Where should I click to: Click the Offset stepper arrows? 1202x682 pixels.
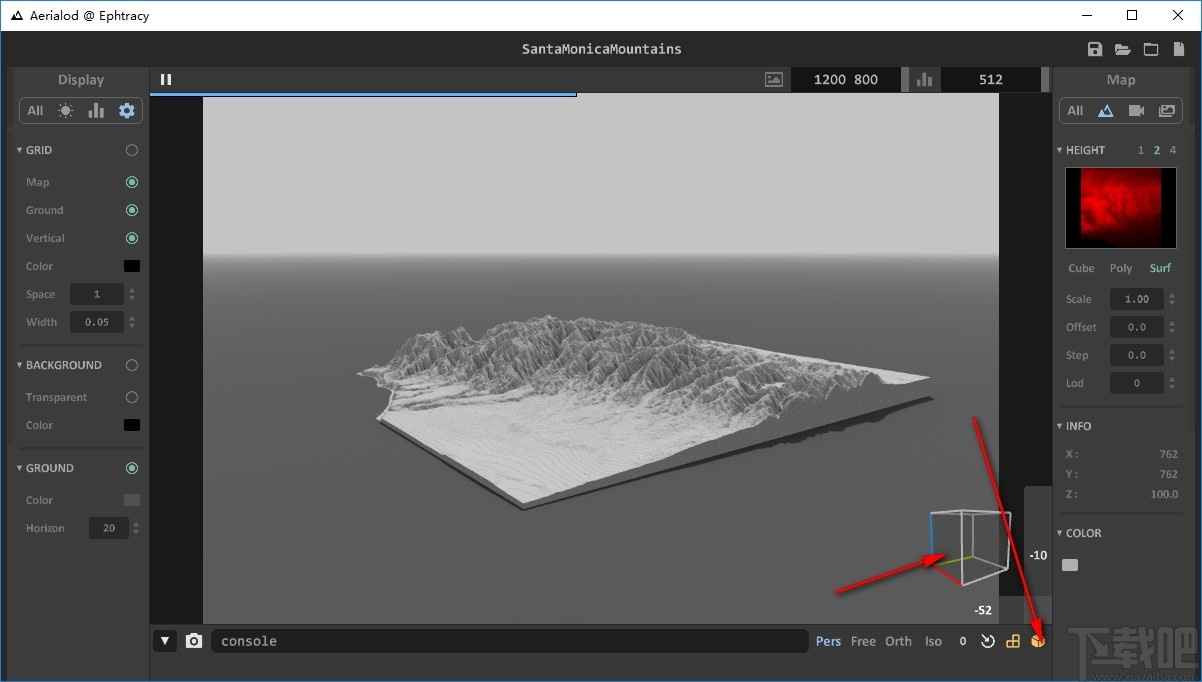pyautogui.click(x=1171, y=327)
